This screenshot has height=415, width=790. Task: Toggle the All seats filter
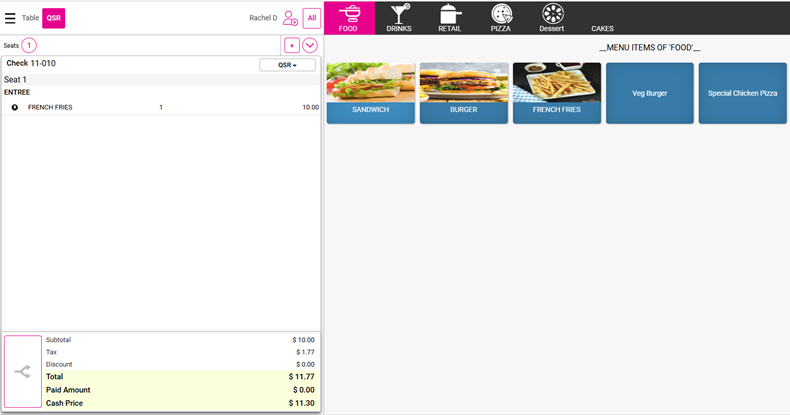coord(312,18)
